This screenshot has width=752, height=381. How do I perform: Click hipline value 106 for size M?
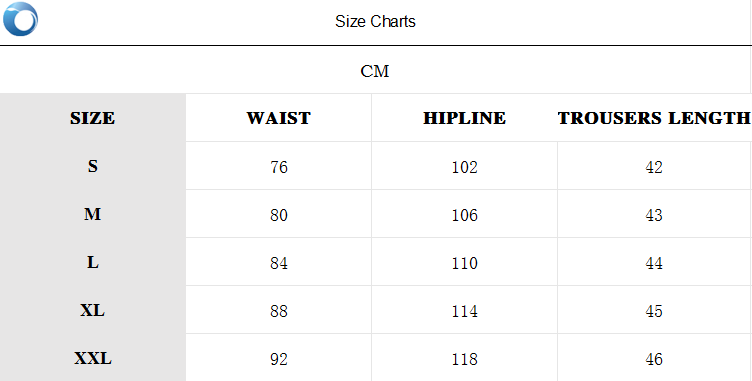coord(464,215)
